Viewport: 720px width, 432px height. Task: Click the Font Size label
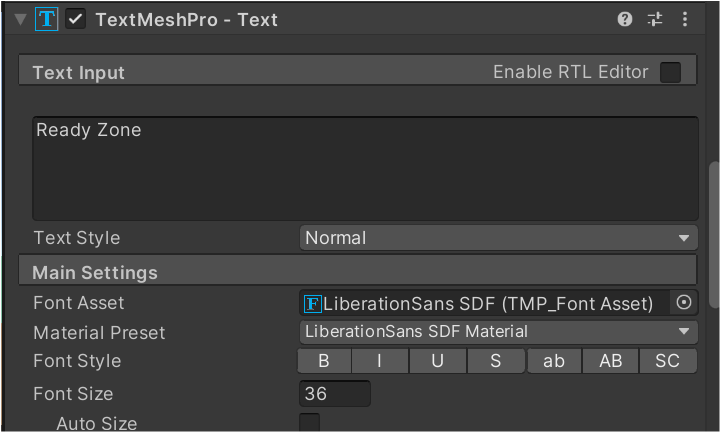[x=73, y=394]
